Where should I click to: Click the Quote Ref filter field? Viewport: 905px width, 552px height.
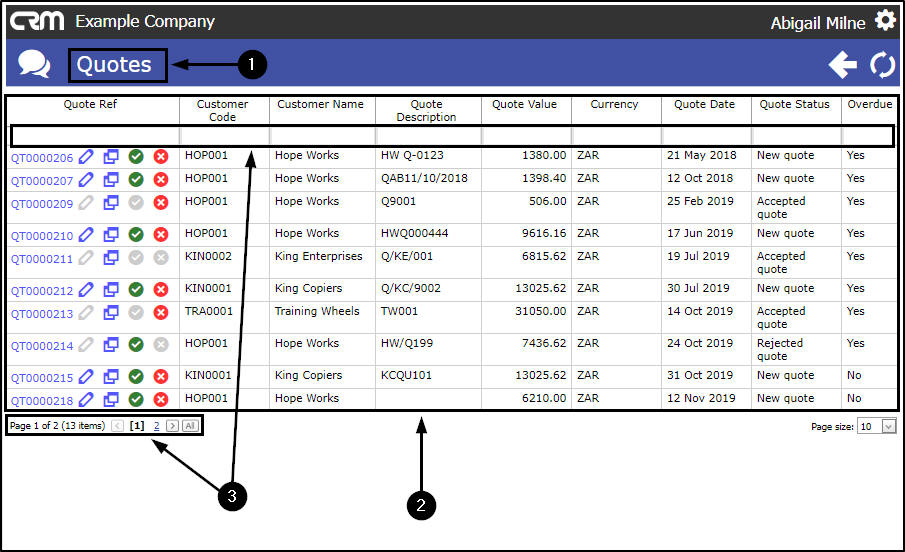(x=95, y=136)
